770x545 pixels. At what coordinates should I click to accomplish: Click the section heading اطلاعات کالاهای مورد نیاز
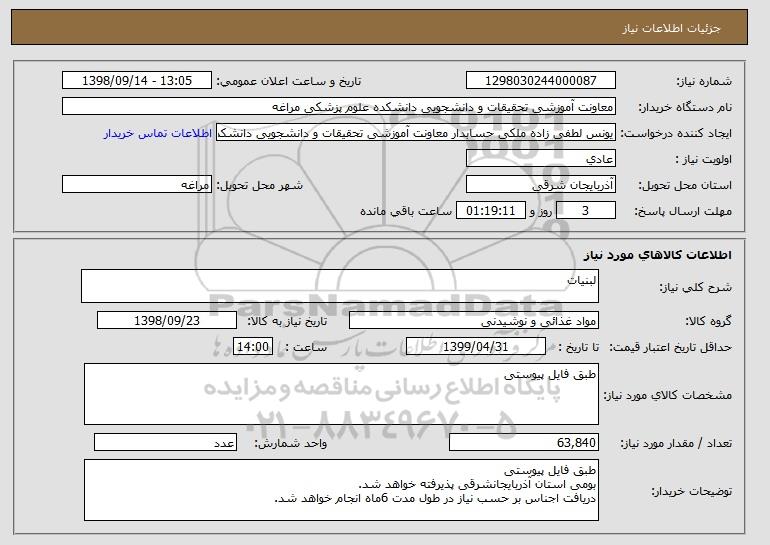click(658, 255)
